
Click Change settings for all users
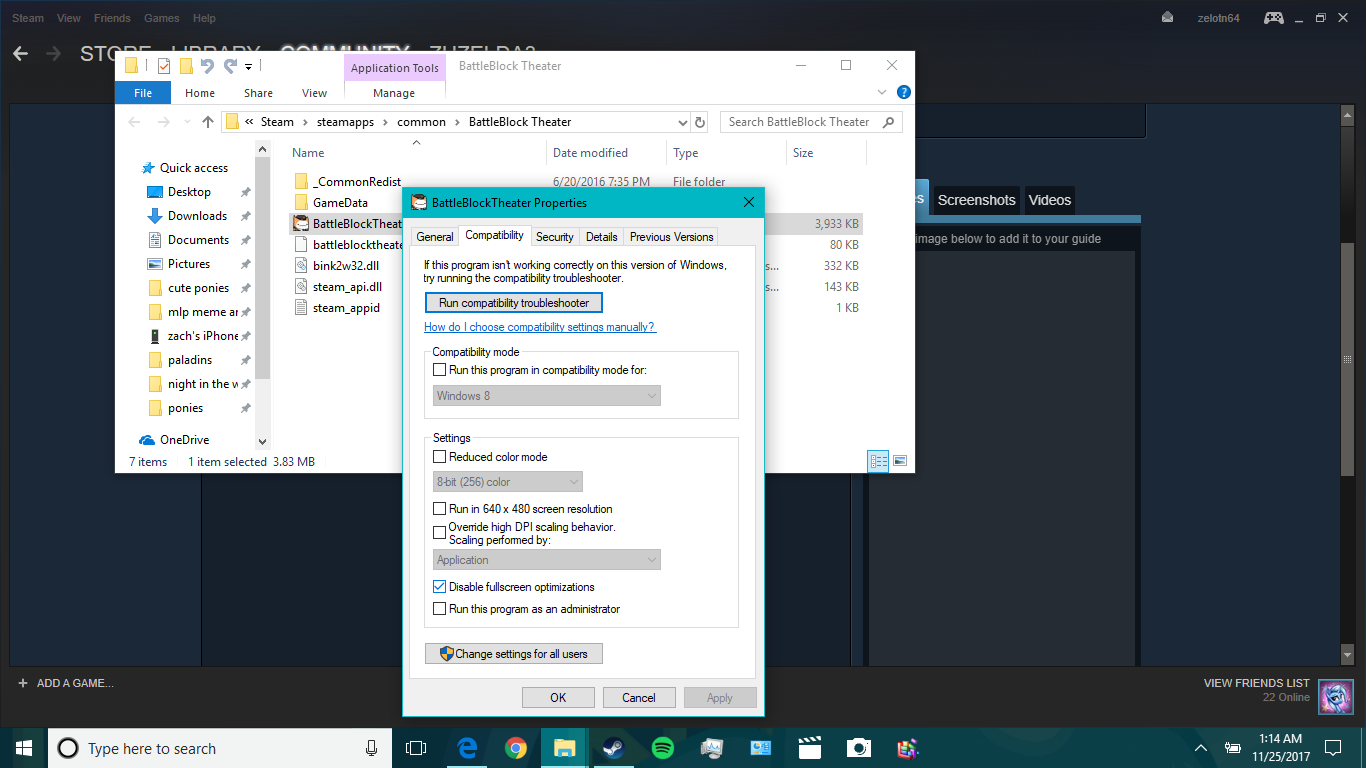click(514, 654)
